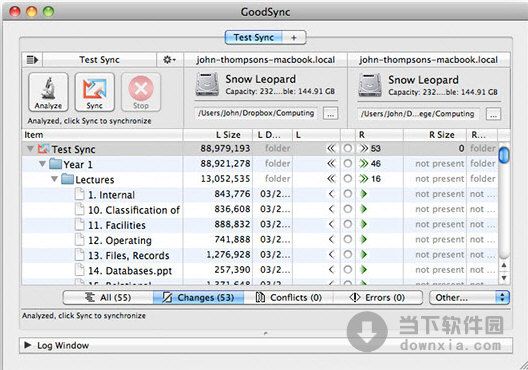
Task: Show Errors (0) filter
Action: pyautogui.click(x=378, y=298)
